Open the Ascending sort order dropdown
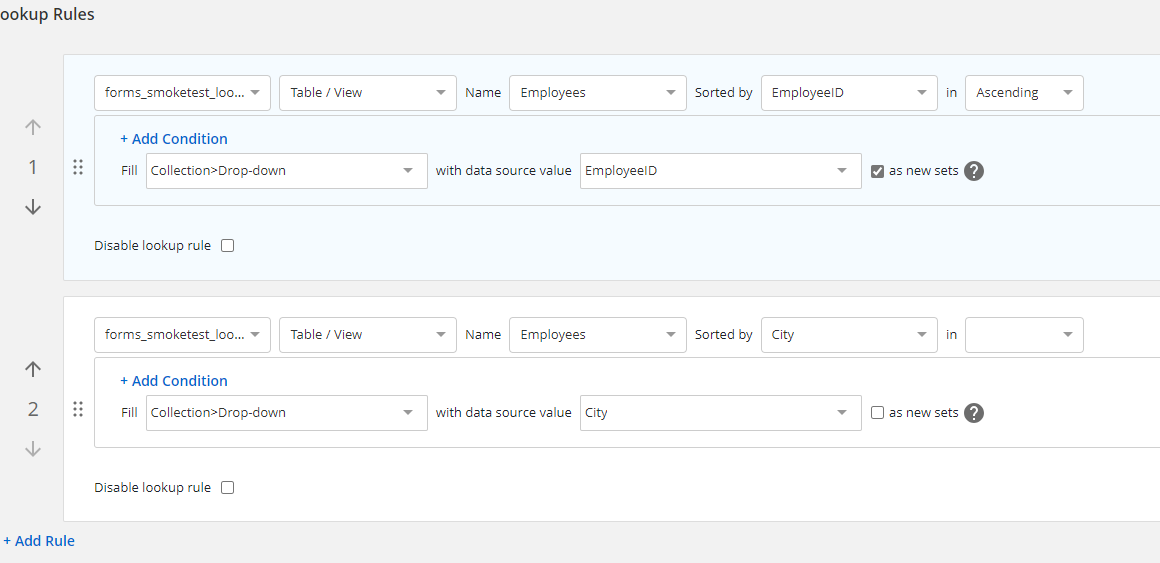The width and height of the screenshot is (1160, 563). (1023, 93)
